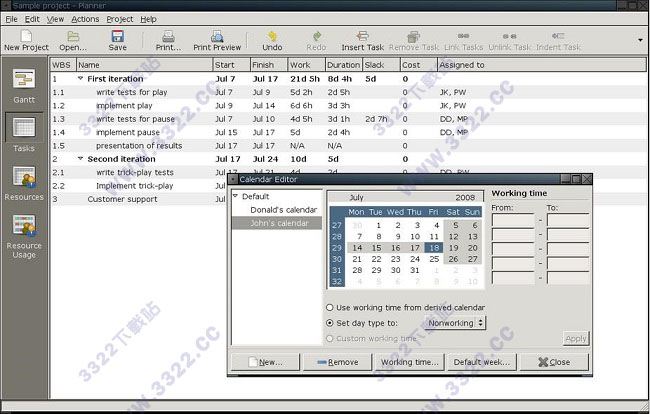
Task: Undo the last action
Action: pos(272,38)
